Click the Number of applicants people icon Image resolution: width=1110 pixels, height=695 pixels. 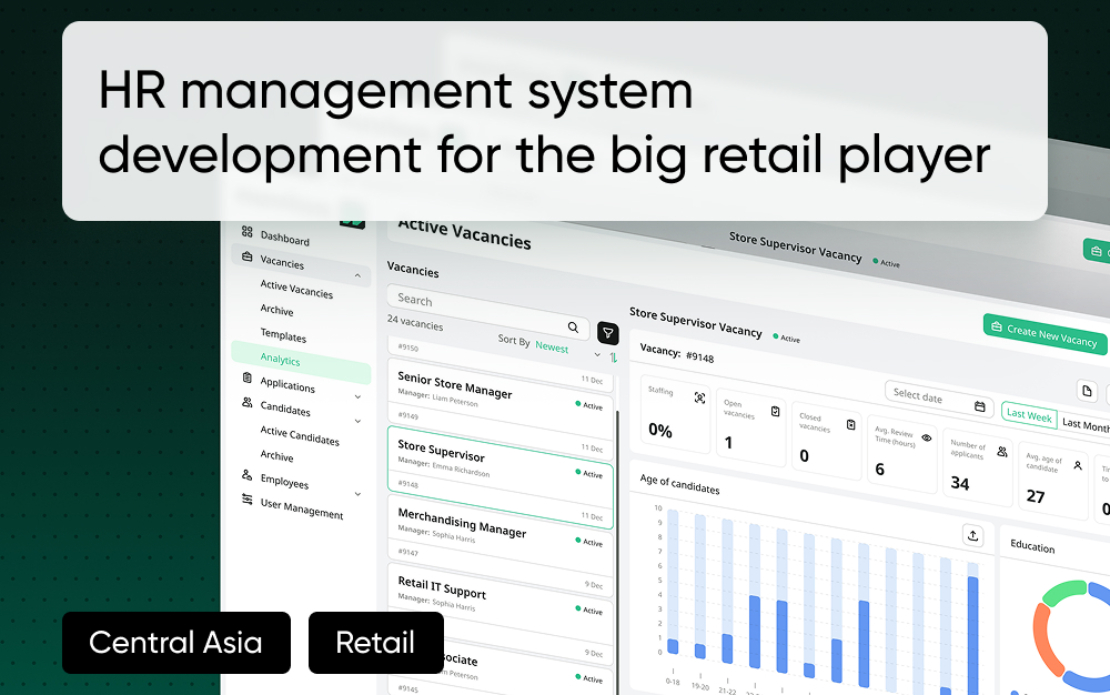point(1002,452)
